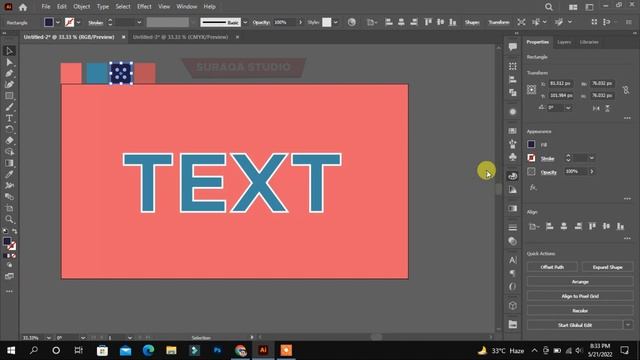Swap fill and stroke in toolbar
640x360 pixels.
point(15,231)
